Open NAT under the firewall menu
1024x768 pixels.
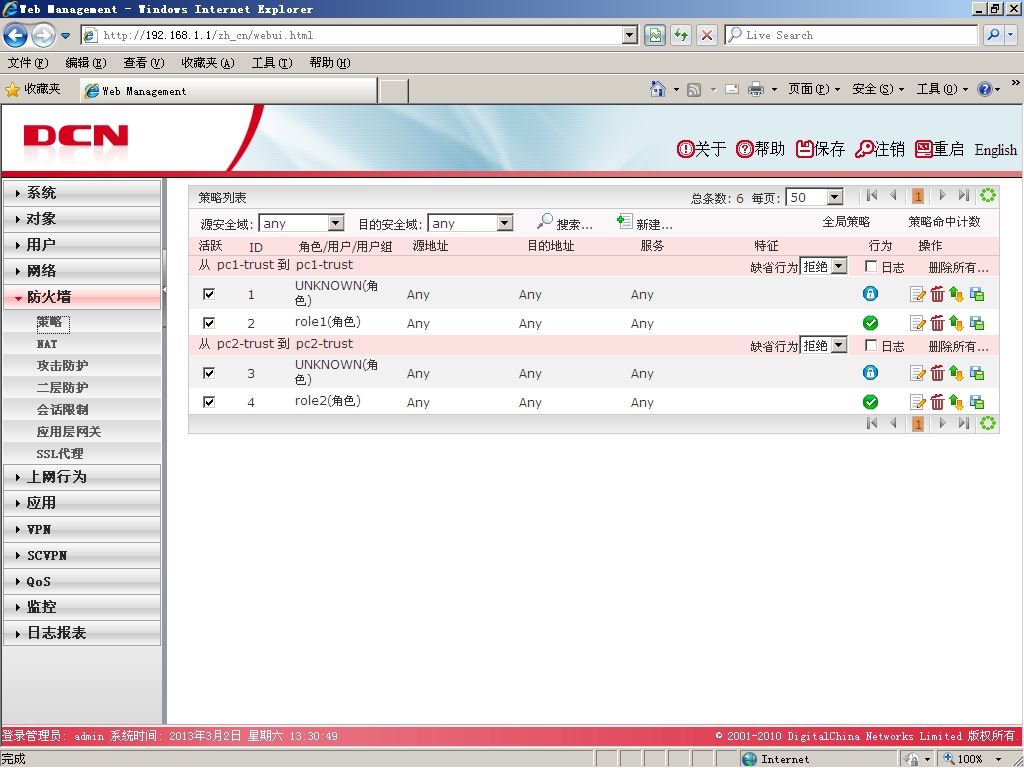coord(47,344)
